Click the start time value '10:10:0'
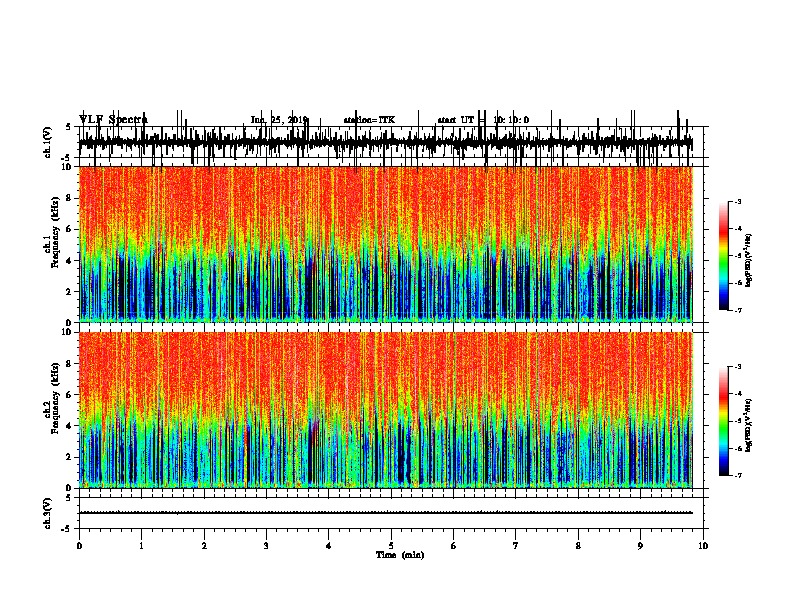 [511, 120]
